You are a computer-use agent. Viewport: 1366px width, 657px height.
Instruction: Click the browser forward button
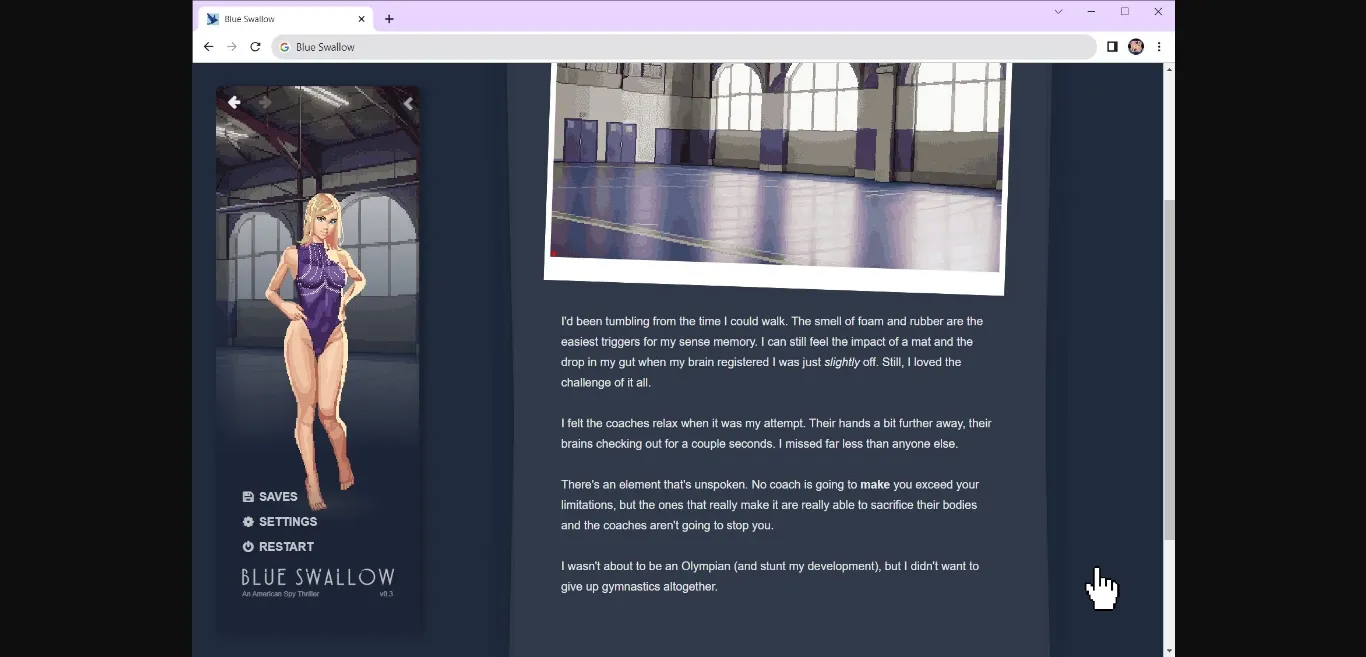coord(232,47)
